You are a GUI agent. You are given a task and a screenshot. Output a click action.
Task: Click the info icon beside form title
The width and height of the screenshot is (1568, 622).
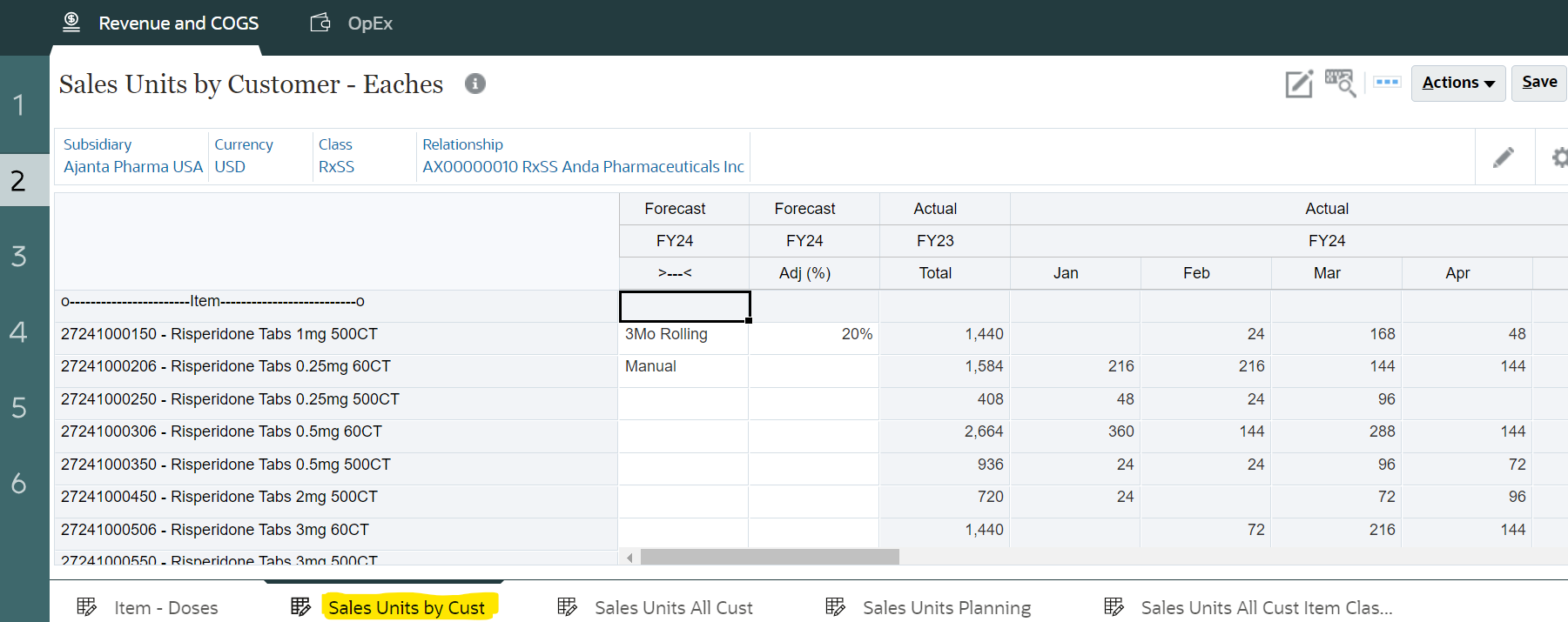(474, 84)
